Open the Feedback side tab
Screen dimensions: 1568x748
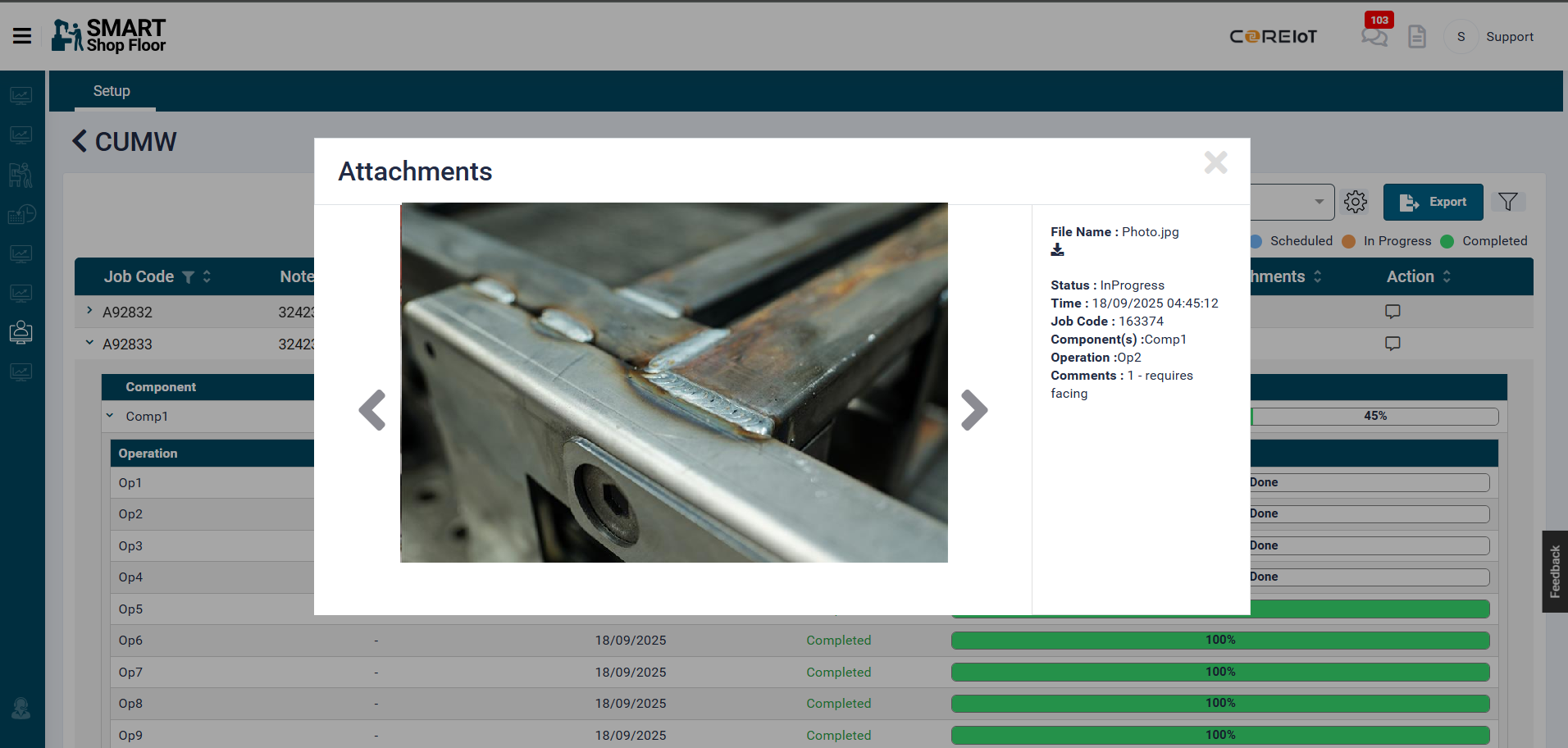(x=1554, y=571)
